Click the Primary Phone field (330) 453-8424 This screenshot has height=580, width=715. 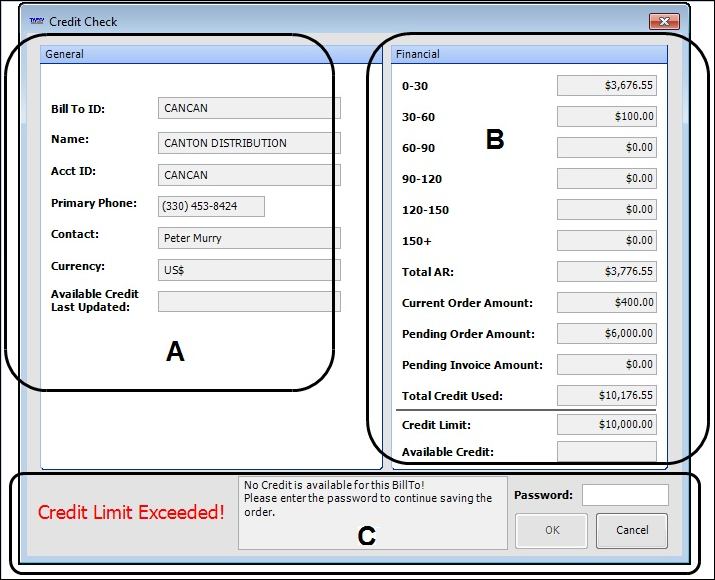tap(211, 206)
